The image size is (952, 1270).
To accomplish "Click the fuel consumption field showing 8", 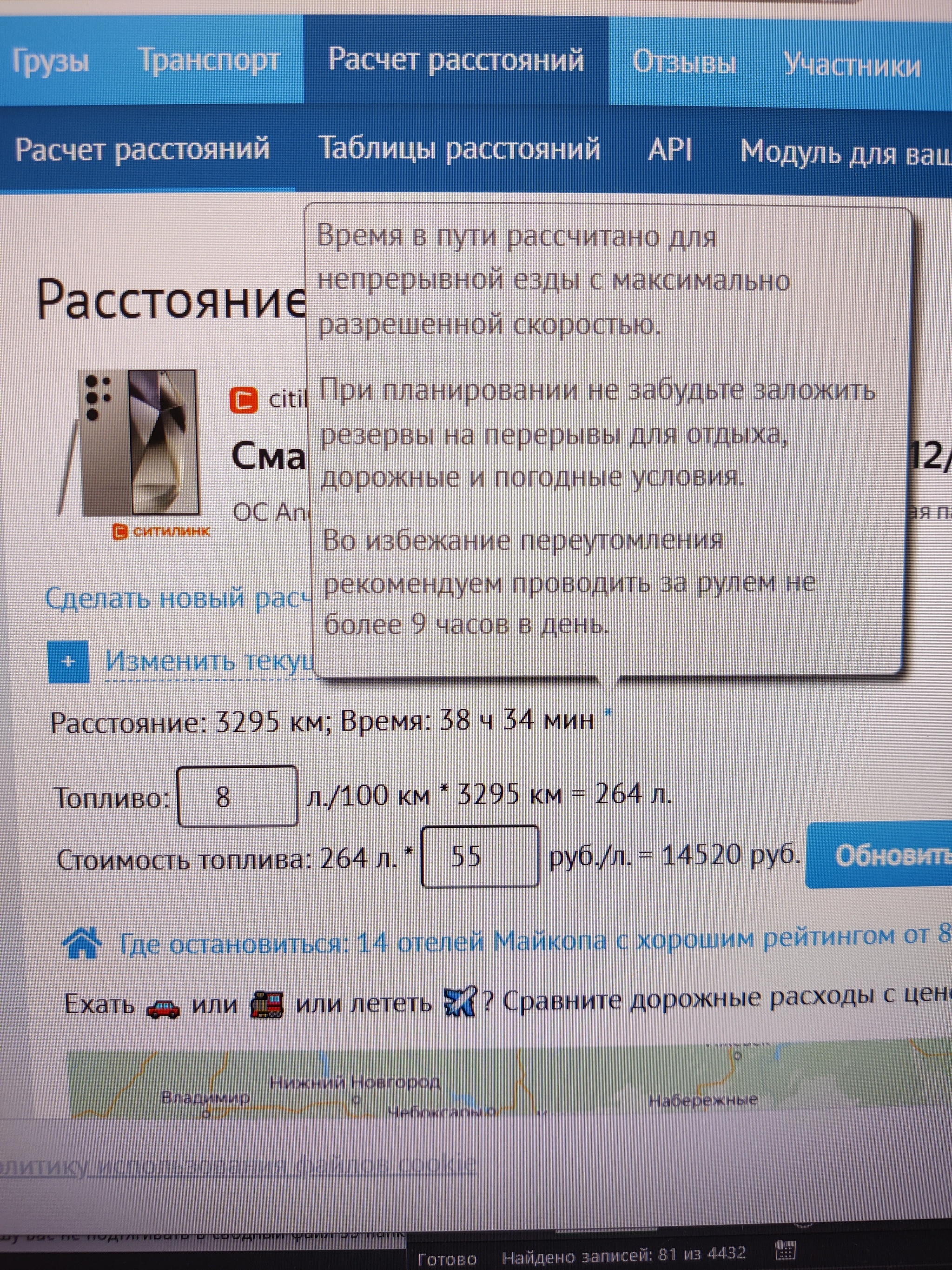I will (x=237, y=797).
